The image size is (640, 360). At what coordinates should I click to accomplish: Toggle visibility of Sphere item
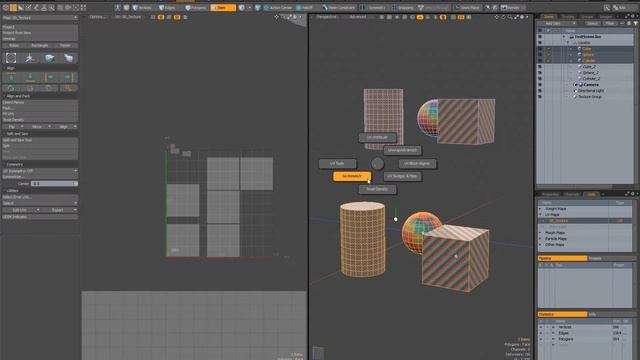point(540,54)
